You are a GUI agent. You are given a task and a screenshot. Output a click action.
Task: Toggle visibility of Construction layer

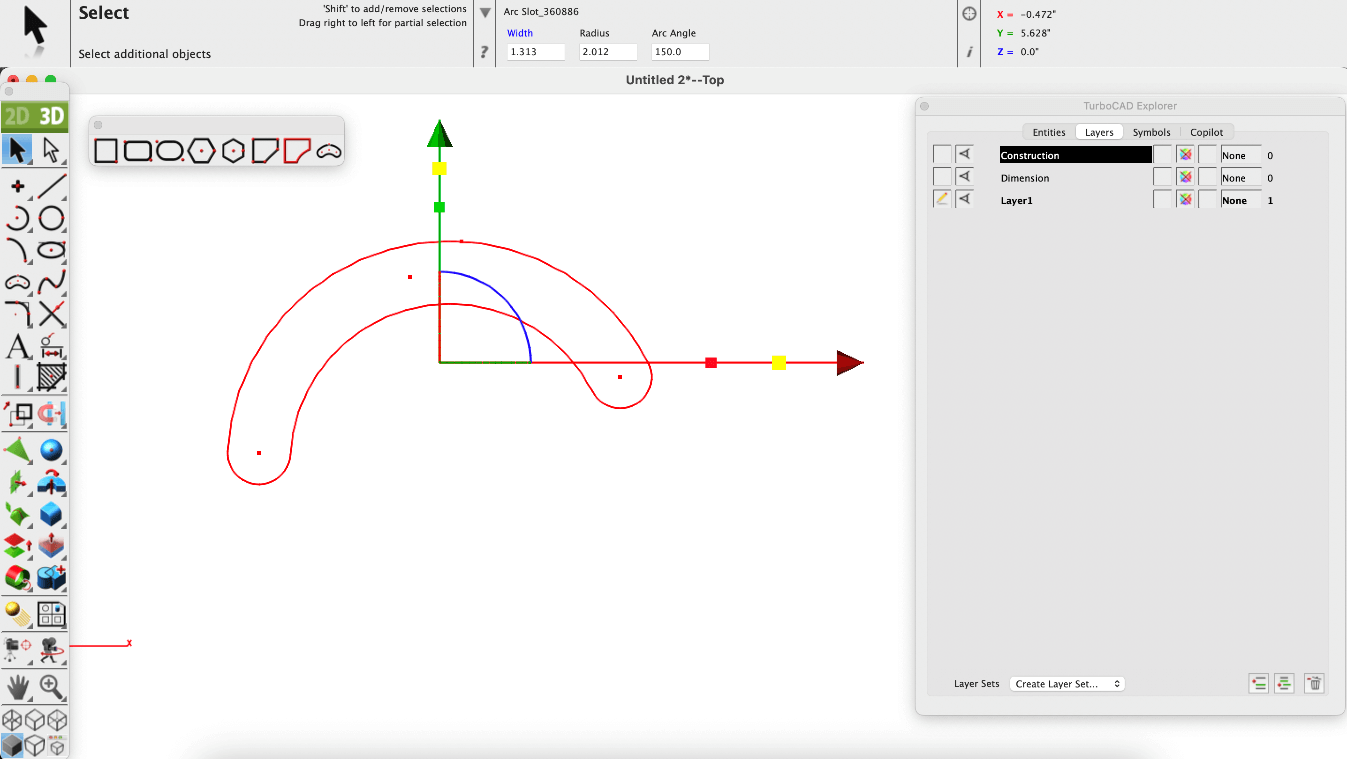click(965, 155)
